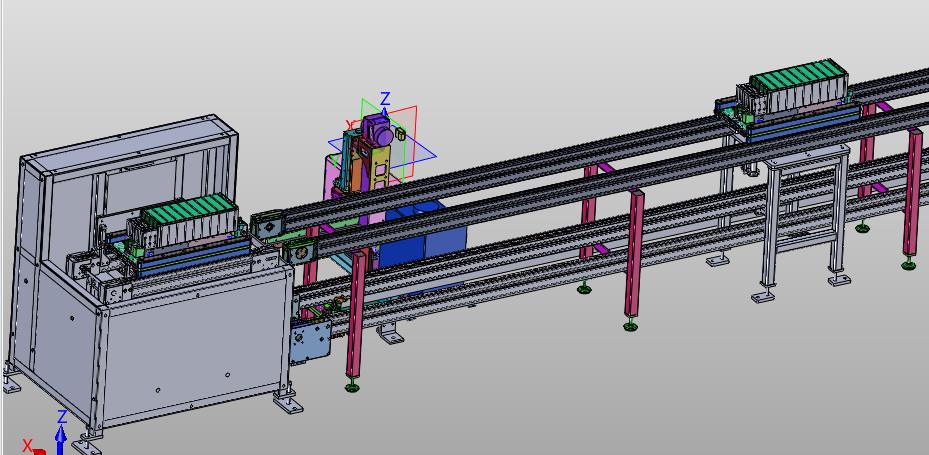929x455 pixels.
Task: Click the blue Z axis arrow in corner triad
Action: click(61, 434)
